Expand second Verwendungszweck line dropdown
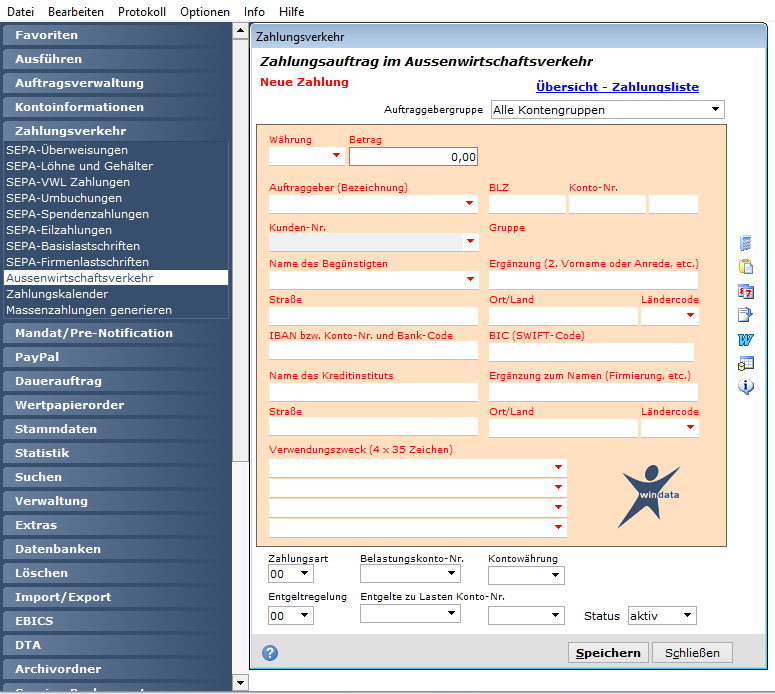This screenshot has height=694, width=775. [x=559, y=487]
